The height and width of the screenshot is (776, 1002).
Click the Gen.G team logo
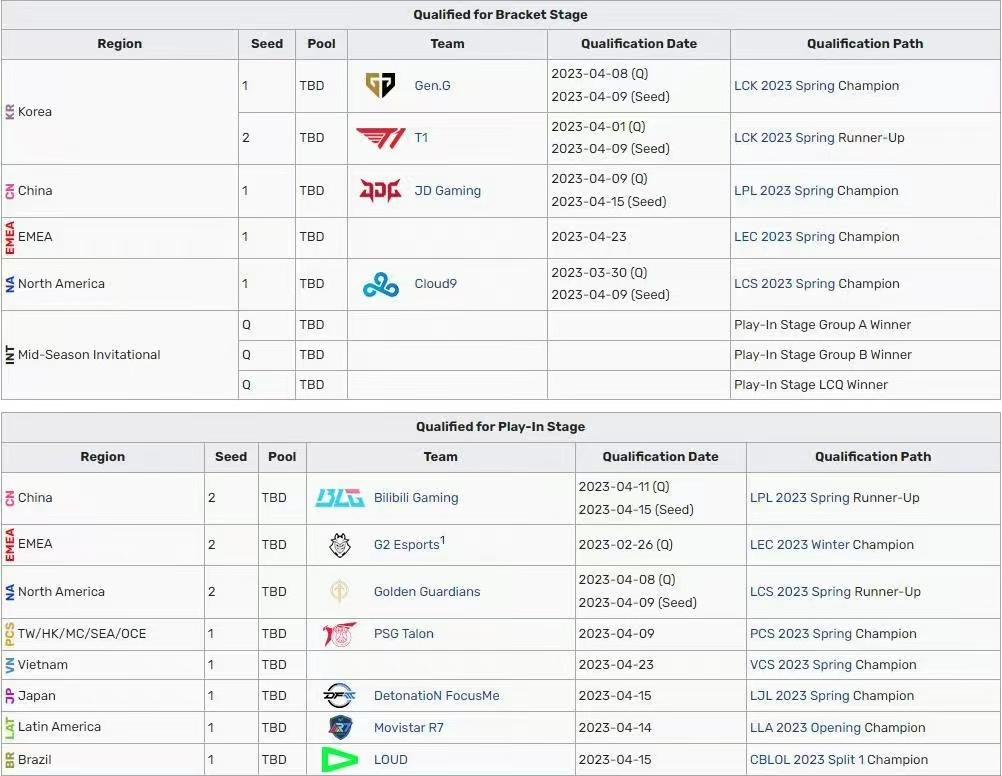pos(380,85)
